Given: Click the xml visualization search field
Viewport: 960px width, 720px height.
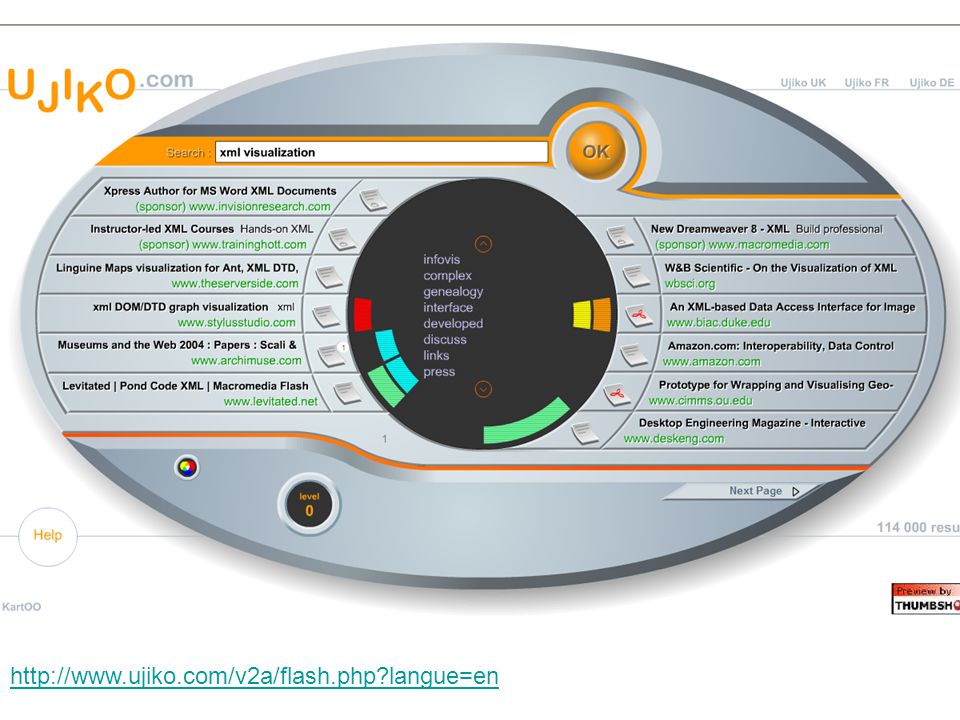Looking at the screenshot, I should click(381, 152).
